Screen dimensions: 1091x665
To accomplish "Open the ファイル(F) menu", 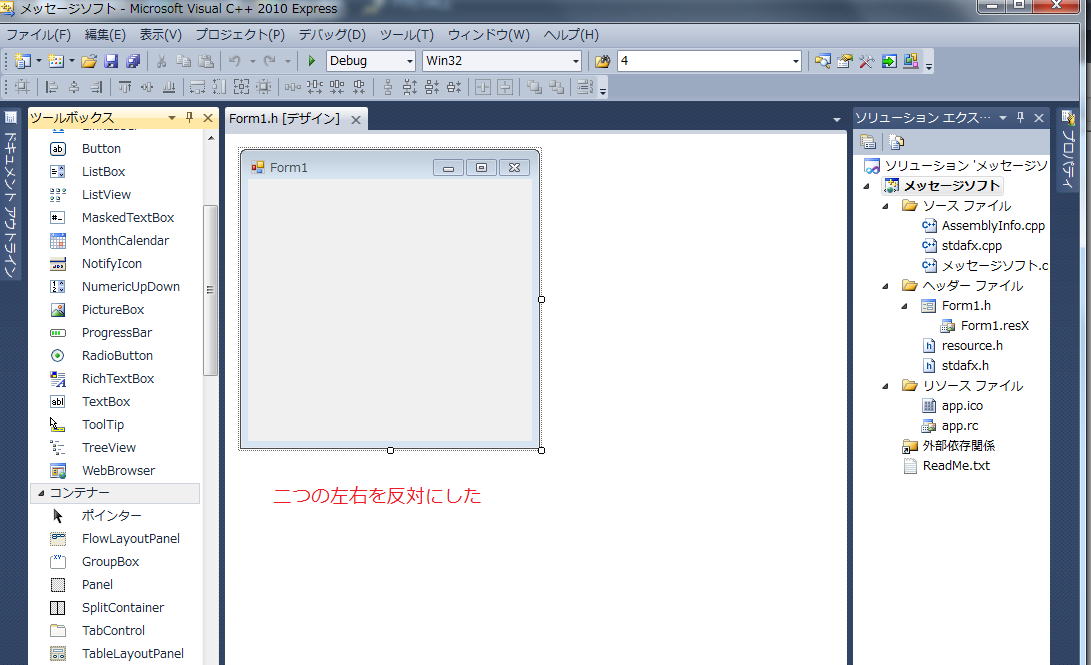I will (x=38, y=35).
